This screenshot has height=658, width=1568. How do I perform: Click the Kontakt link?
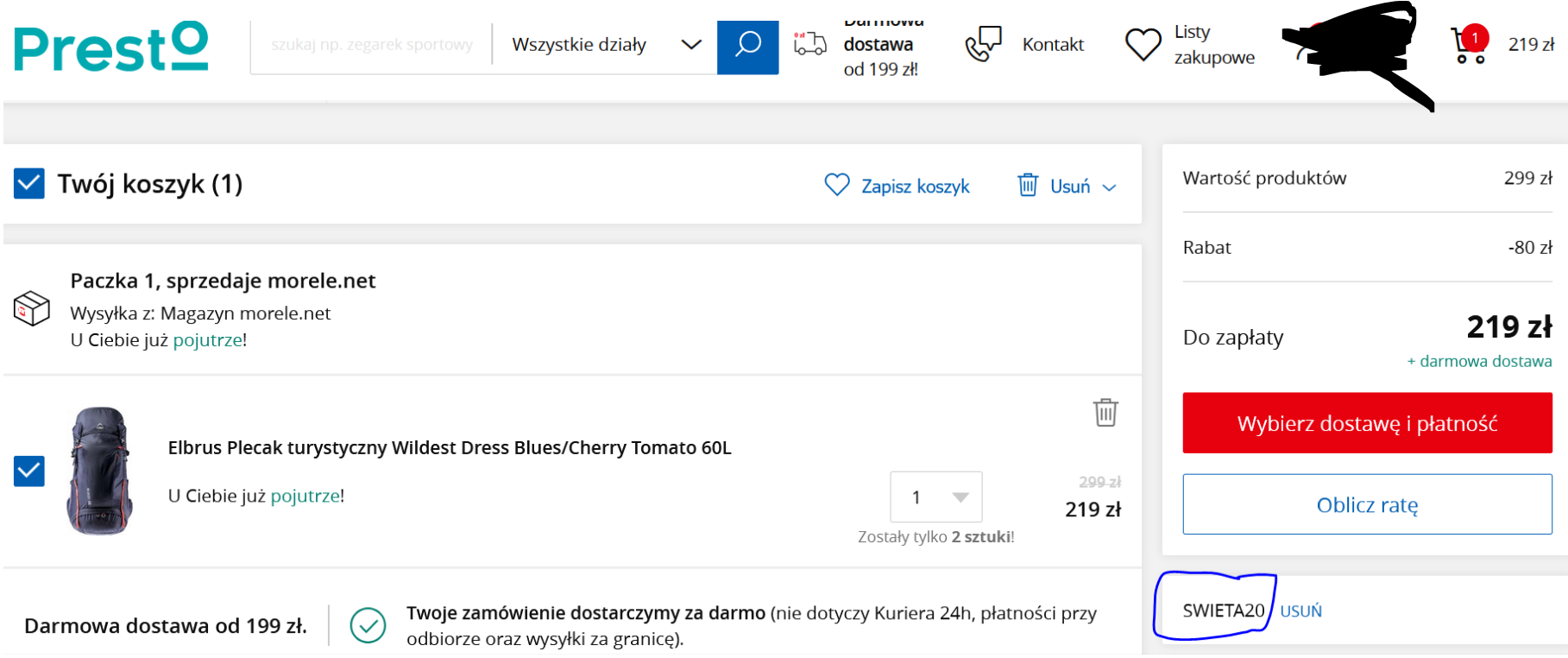click(1053, 45)
